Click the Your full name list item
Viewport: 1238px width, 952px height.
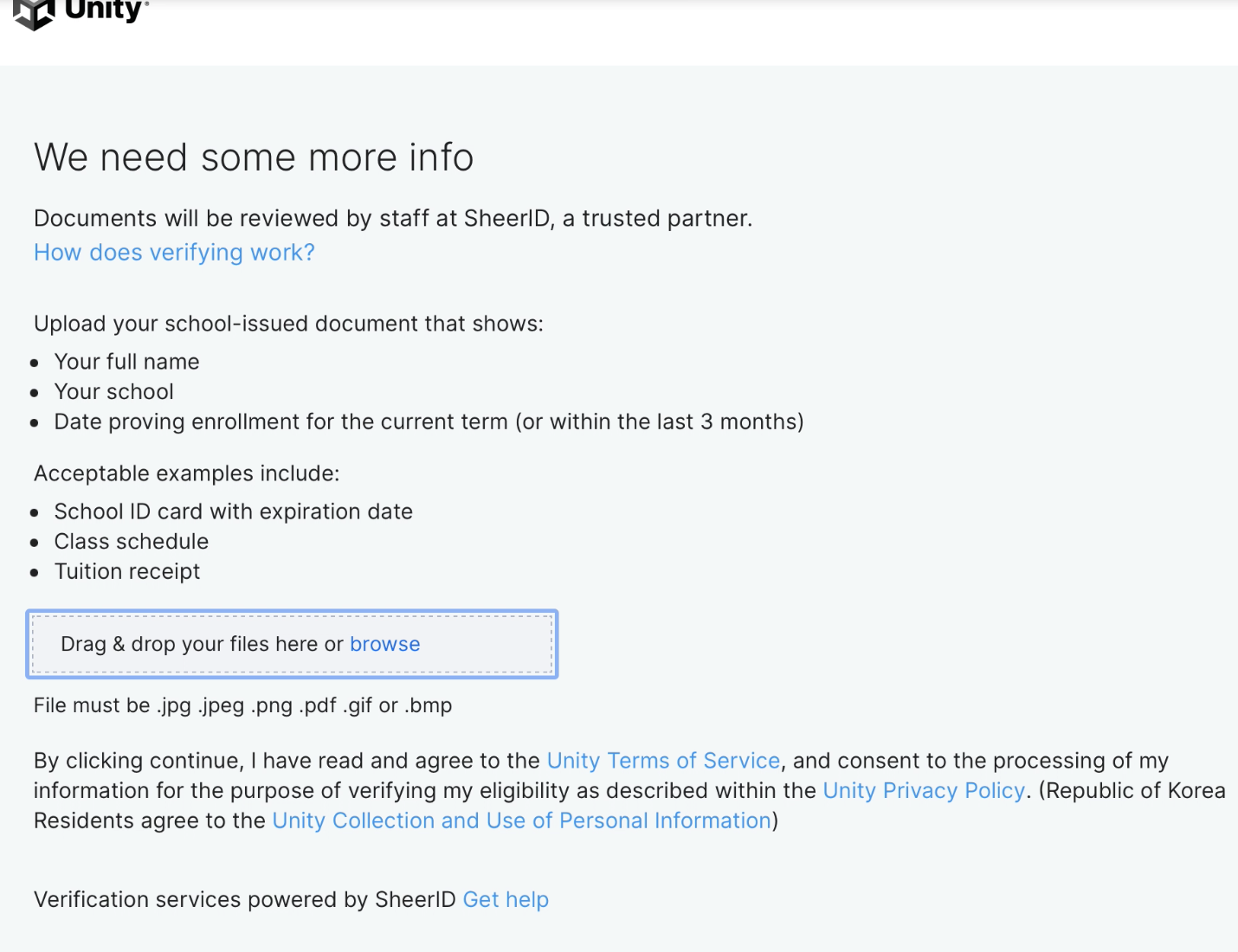click(126, 362)
